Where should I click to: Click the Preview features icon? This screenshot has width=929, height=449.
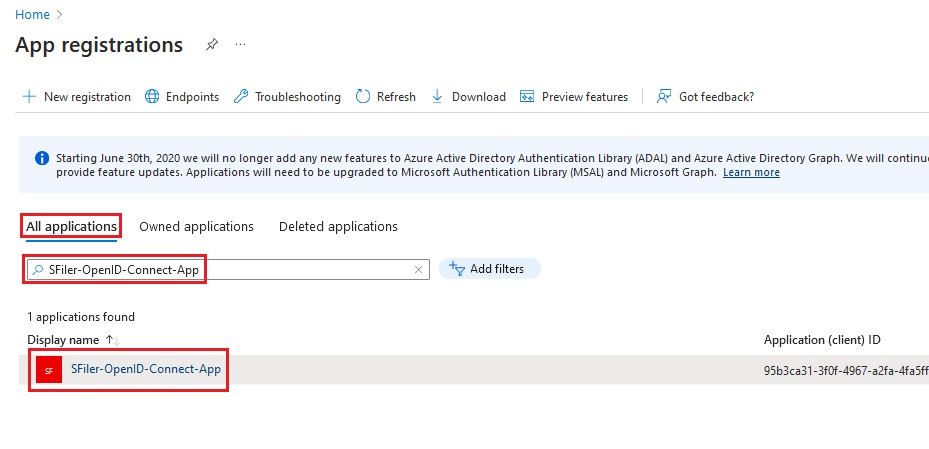(x=527, y=97)
